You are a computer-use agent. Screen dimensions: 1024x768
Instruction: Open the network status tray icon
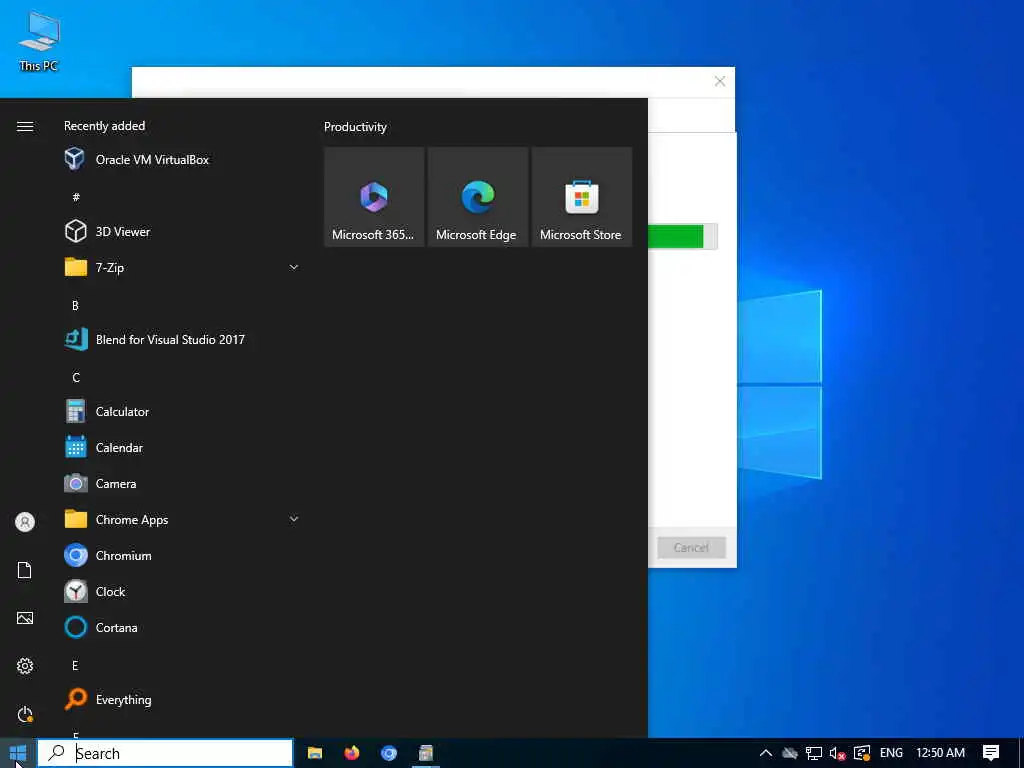point(814,753)
